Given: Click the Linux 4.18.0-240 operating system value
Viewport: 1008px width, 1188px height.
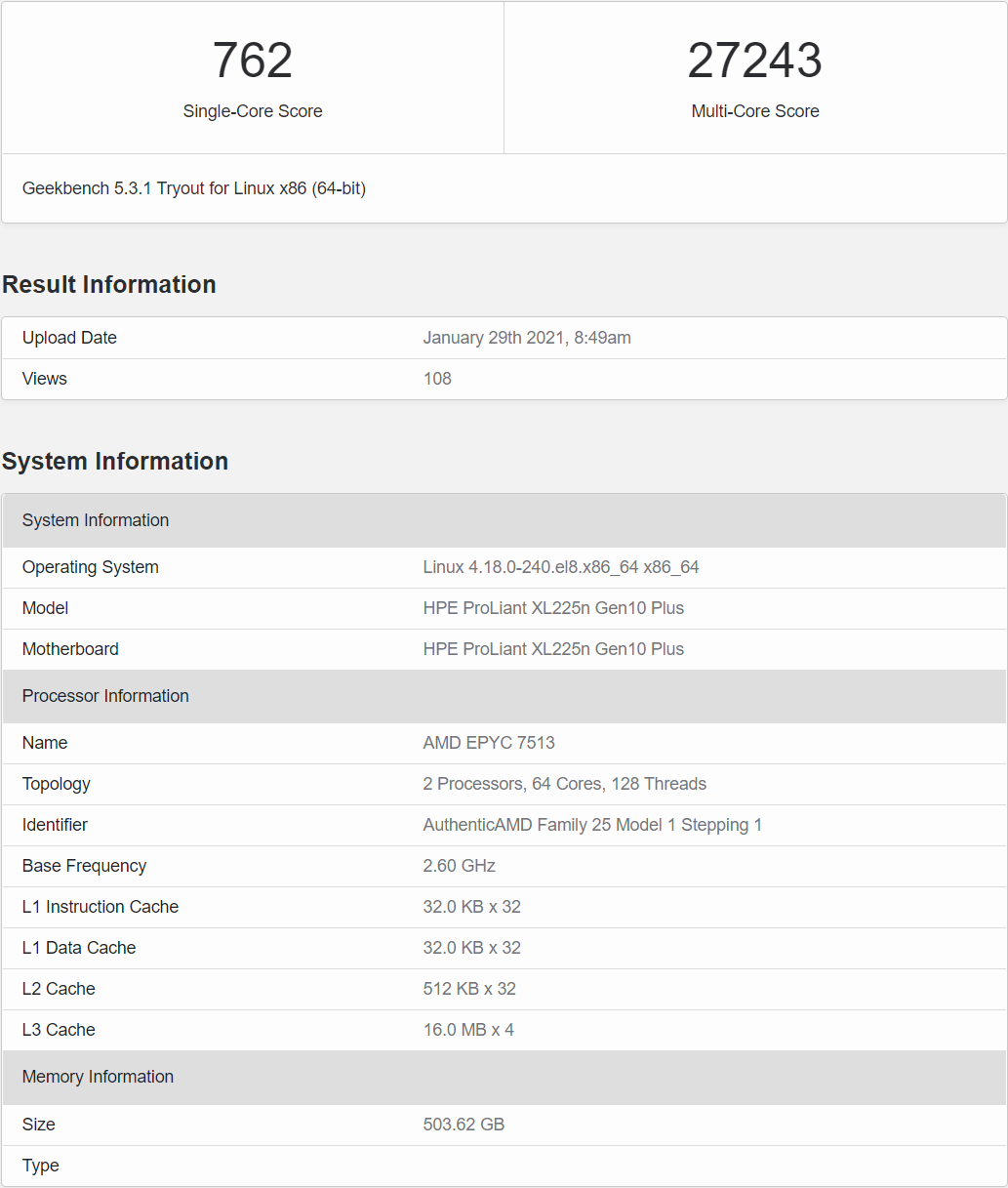Looking at the screenshot, I should pos(560,567).
